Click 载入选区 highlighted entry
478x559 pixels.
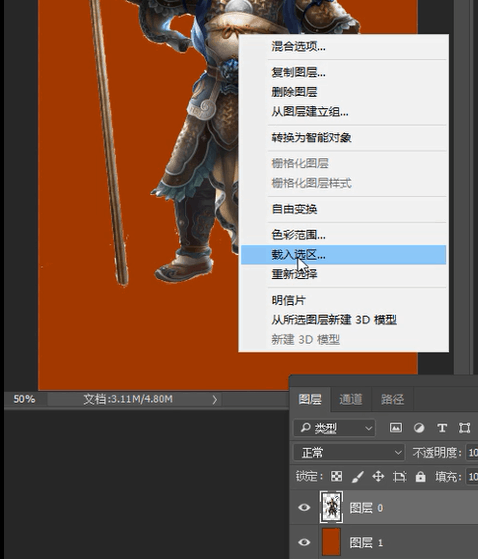point(343,255)
